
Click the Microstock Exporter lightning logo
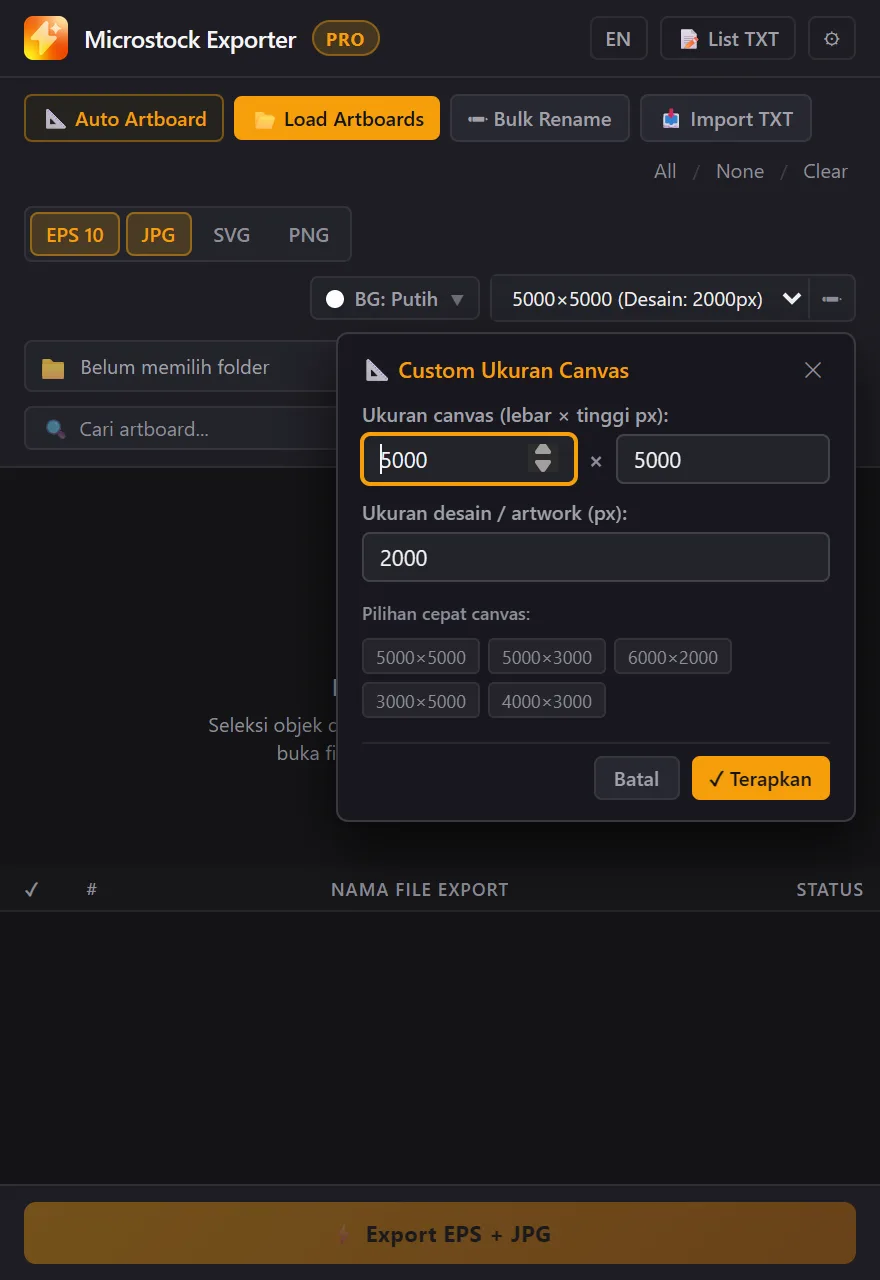click(46, 39)
